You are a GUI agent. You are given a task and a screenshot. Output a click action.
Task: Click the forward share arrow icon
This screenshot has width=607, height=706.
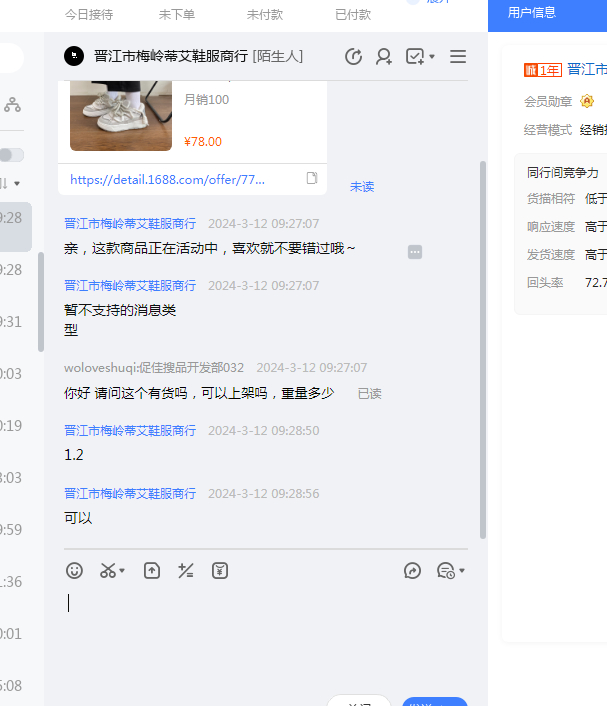(412, 570)
